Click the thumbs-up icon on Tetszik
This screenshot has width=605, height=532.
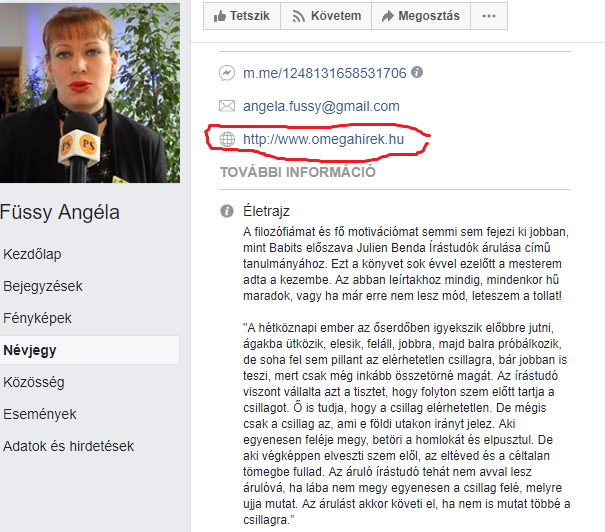coord(220,16)
